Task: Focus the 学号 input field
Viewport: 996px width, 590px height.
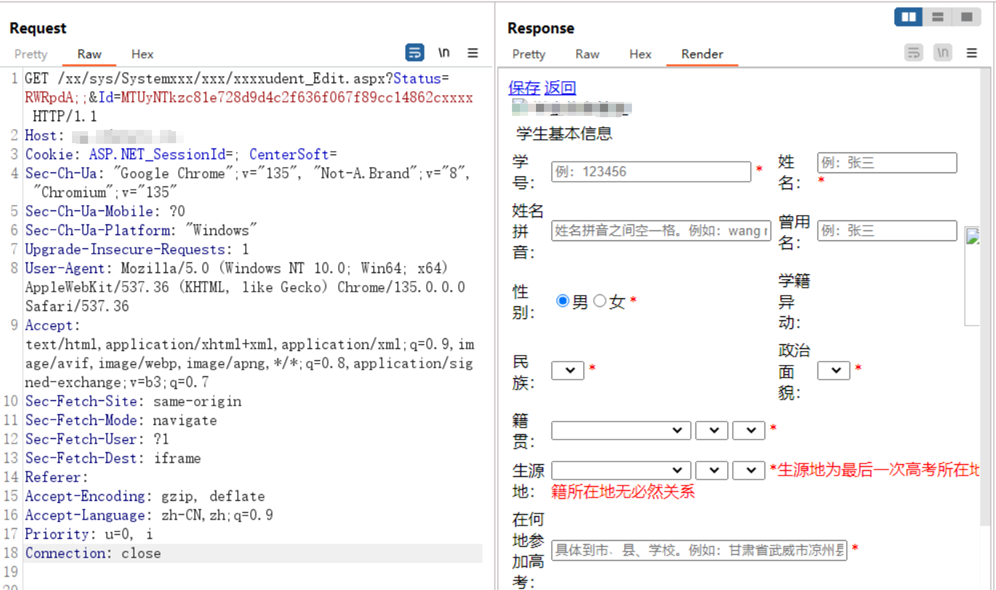Action: [x=651, y=171]
